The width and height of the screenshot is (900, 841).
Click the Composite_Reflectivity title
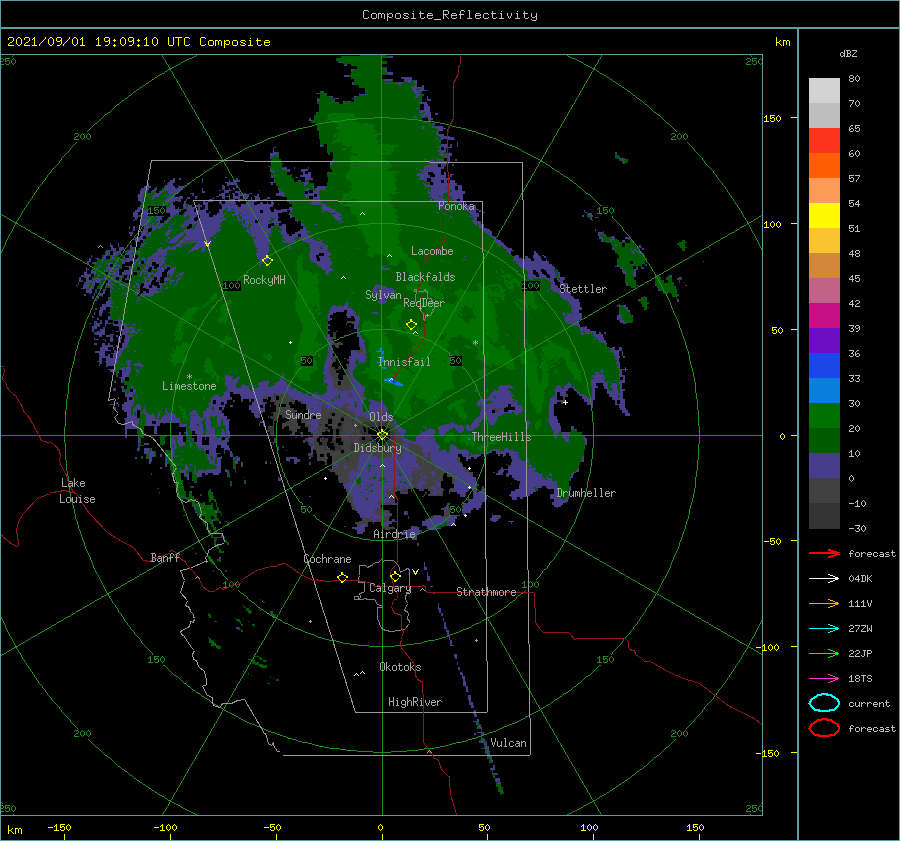coord(450,15)
